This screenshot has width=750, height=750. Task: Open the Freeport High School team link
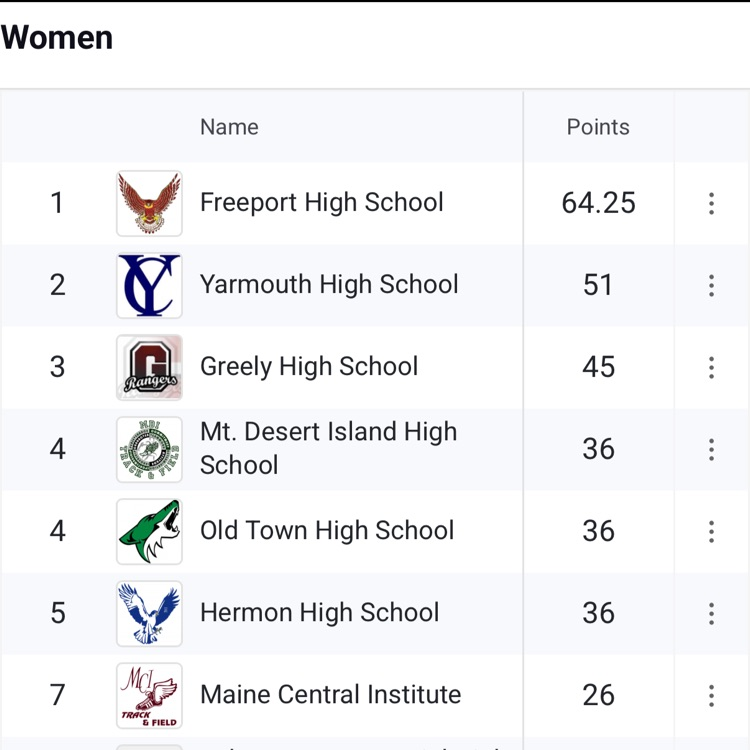coord(321,202)
